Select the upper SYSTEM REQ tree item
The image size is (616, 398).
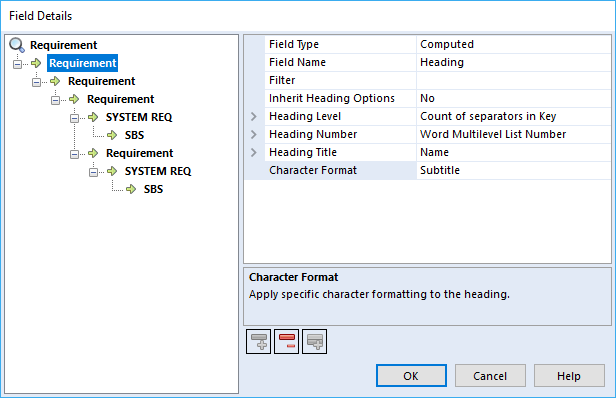point(139,117)
